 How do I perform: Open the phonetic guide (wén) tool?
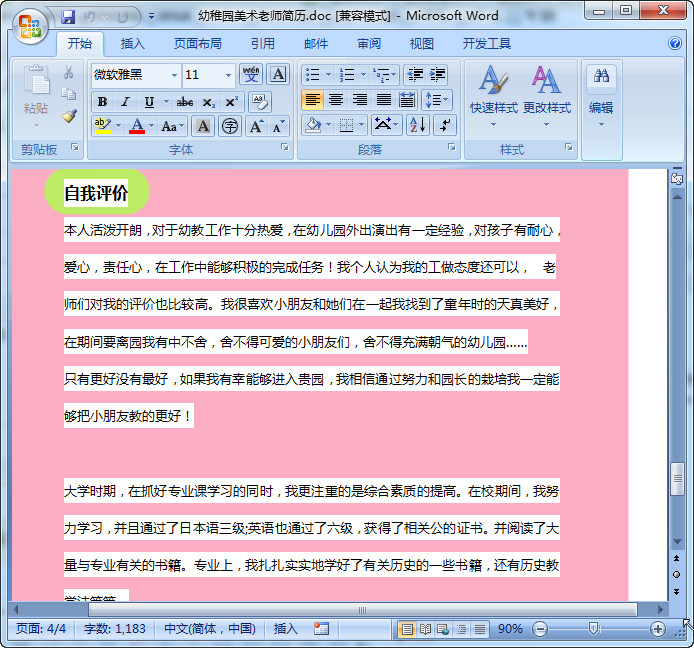[251, 74]
